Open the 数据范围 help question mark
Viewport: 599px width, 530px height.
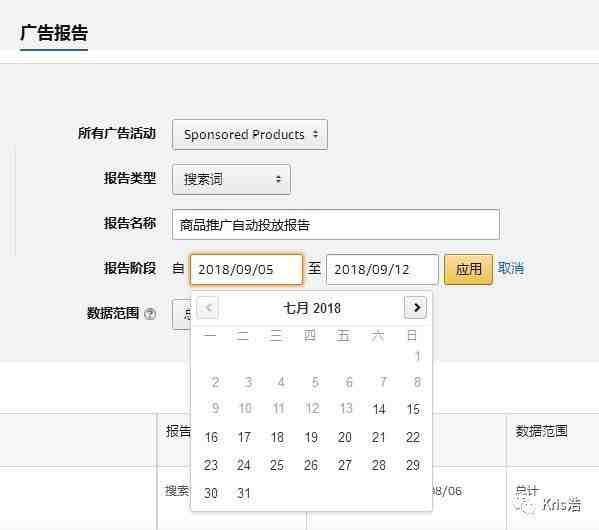click(150, 314)
